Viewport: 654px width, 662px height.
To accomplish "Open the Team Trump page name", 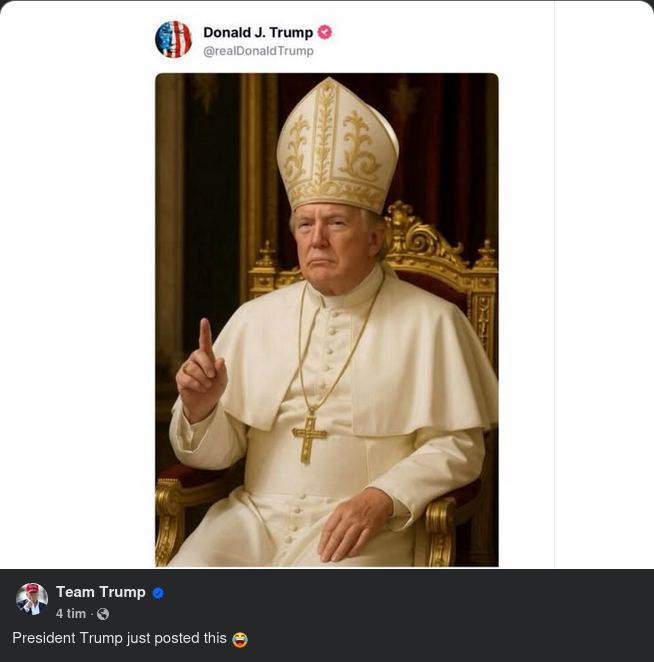I will (x=100, y=592).
